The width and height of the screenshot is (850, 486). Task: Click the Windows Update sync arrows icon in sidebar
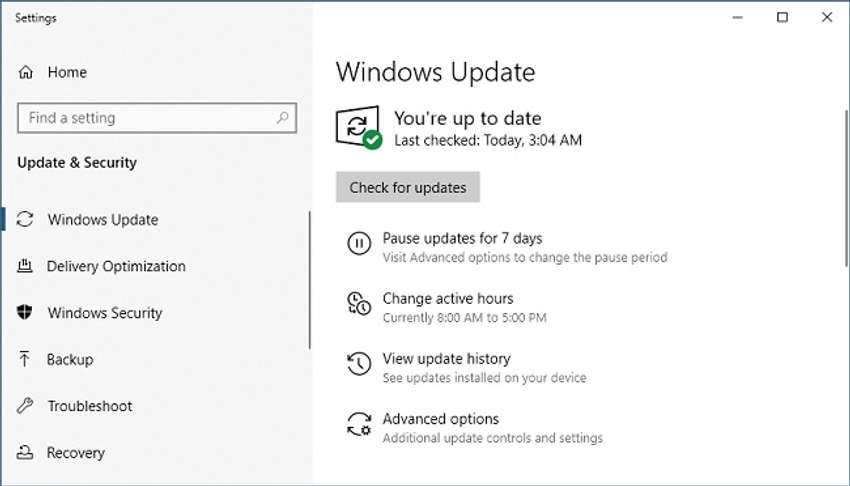(25, 219)
